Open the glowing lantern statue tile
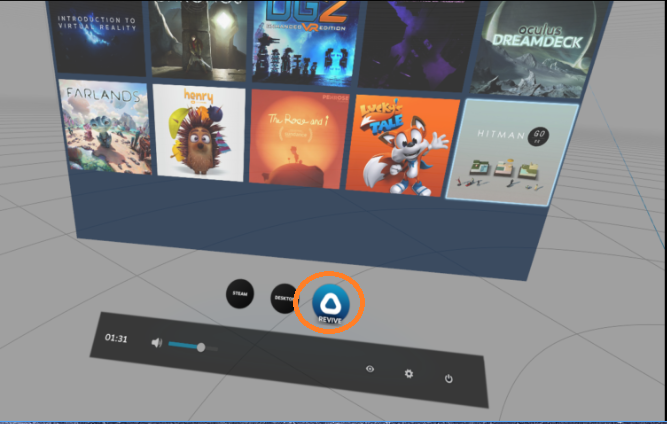This screenshot has width=667, height=424. pyautogui.click(x=198, y=40)
